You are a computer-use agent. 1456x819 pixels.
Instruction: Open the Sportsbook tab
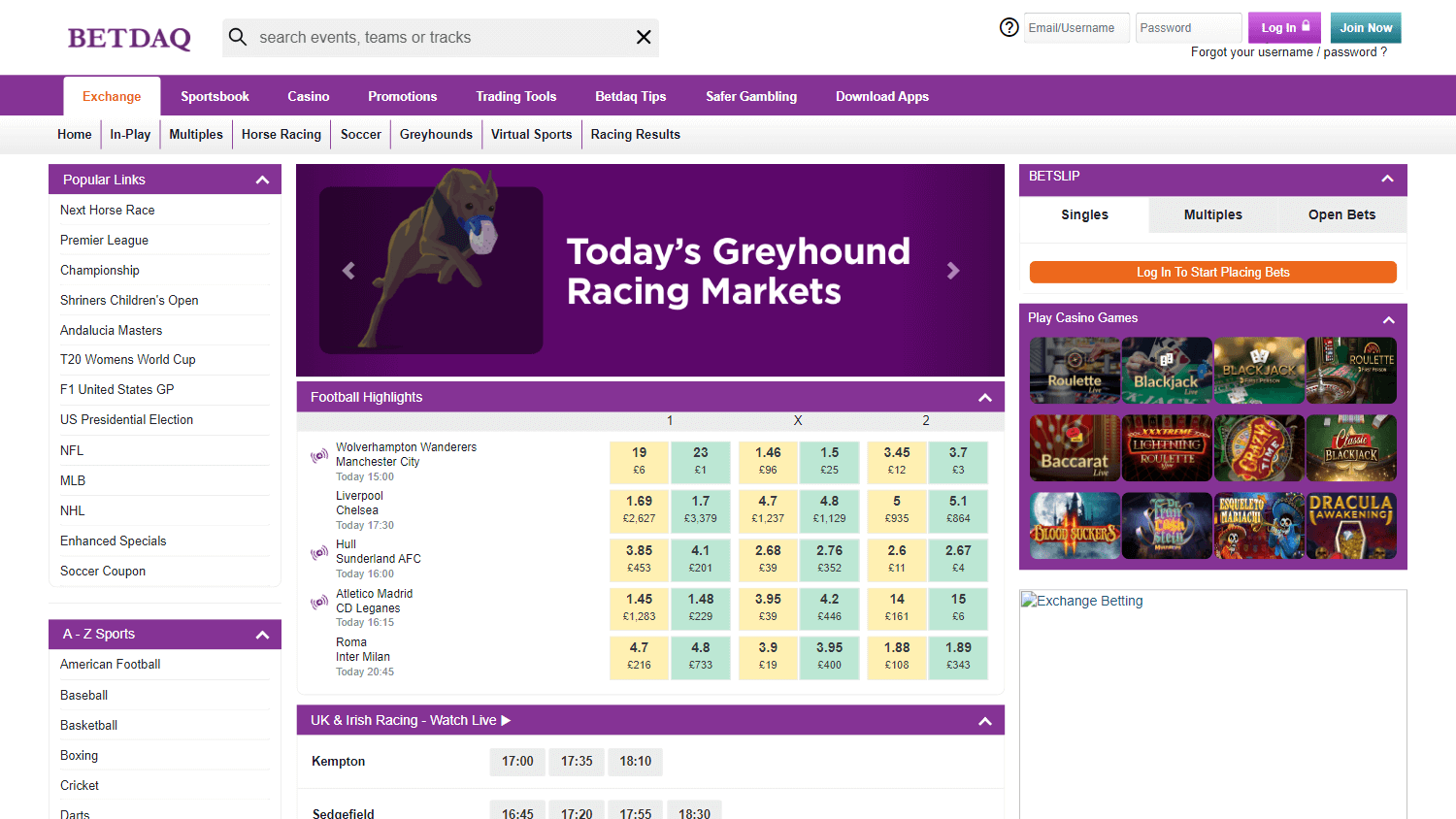click(215, 96)
